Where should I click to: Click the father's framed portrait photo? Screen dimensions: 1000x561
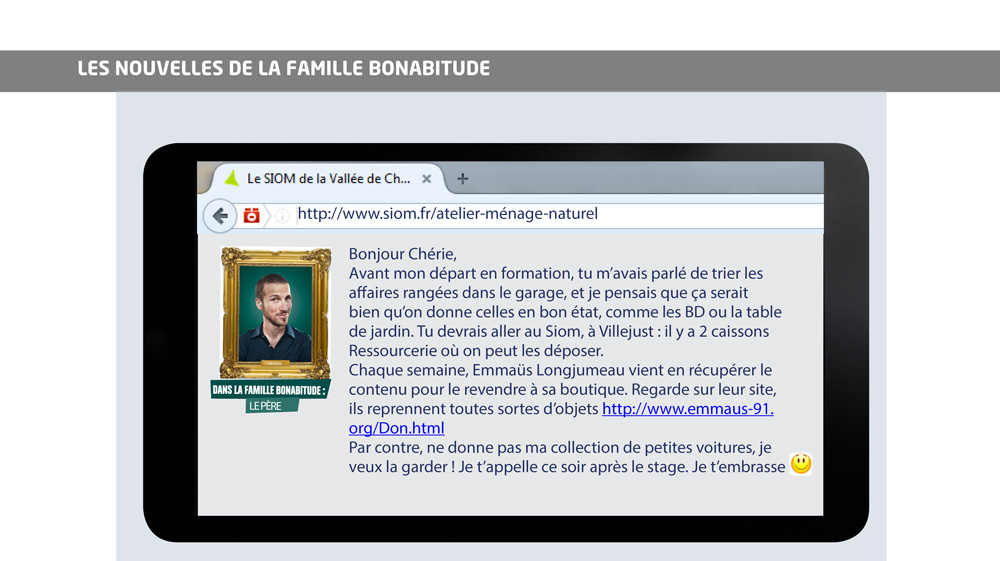click(276, 313)
